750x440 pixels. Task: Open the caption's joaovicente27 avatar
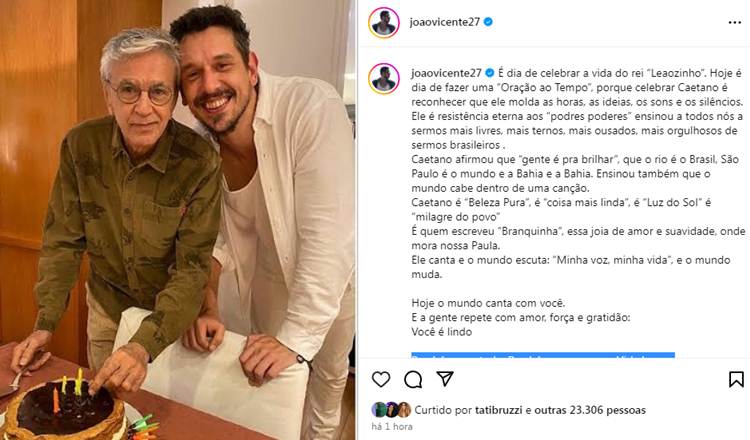click(384, 78)
